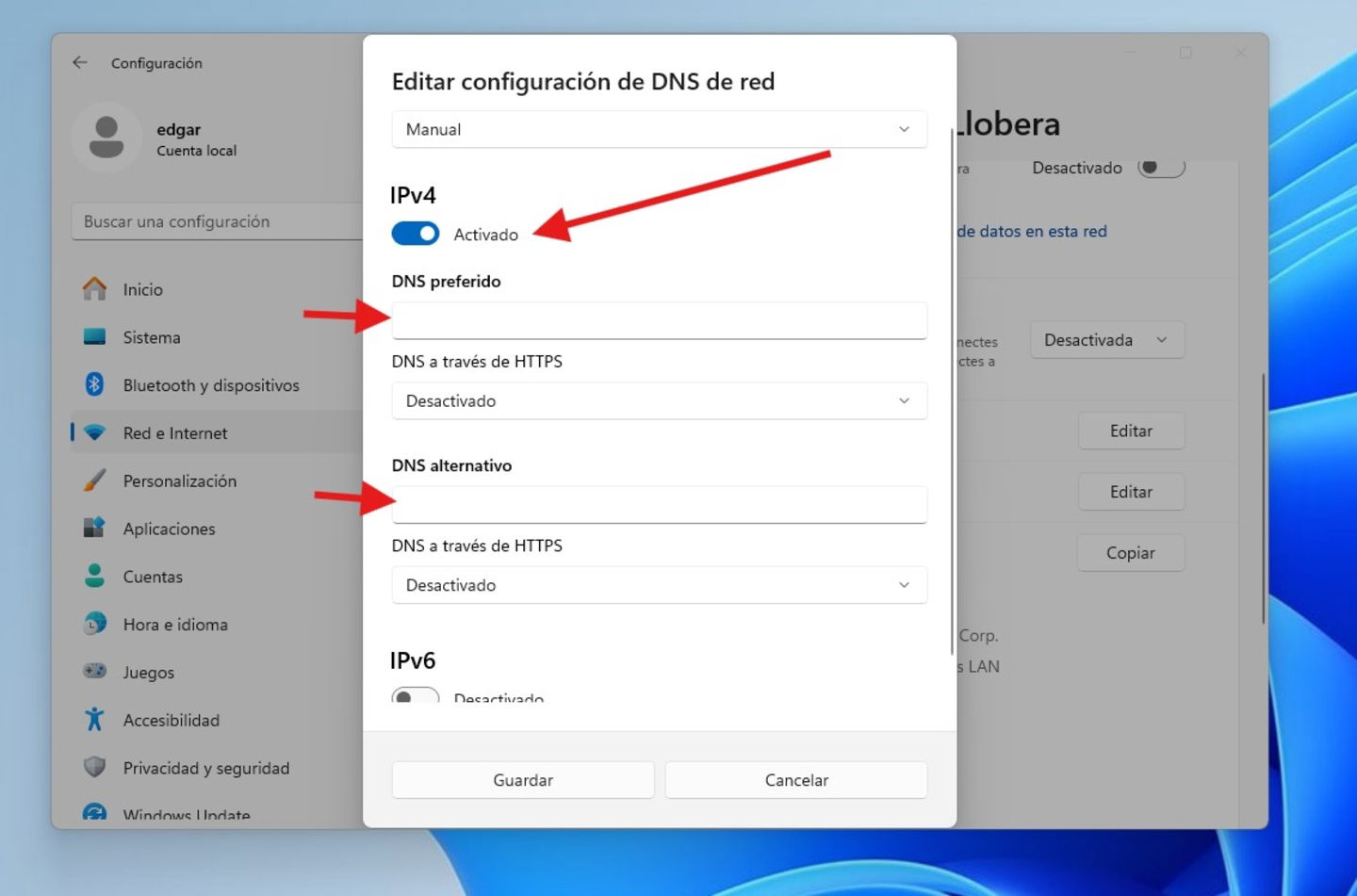
Task: Click the Cuentas person icon
Action: click(x=94, y=576)
